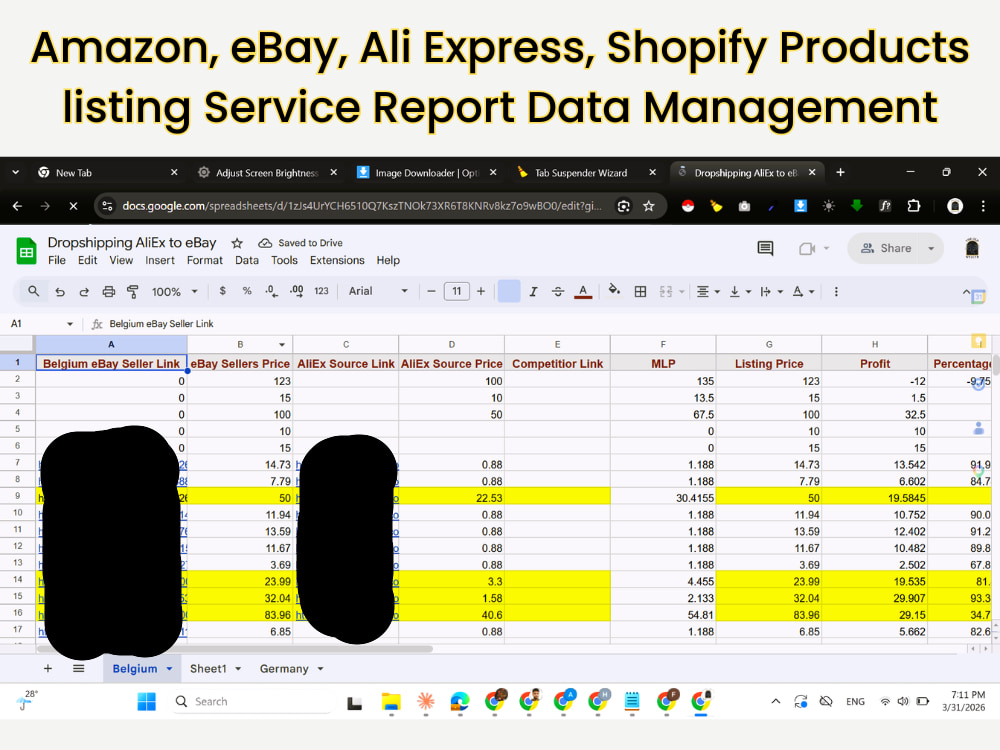Open the Name box dropdown arrow

(x=70, y=324)
